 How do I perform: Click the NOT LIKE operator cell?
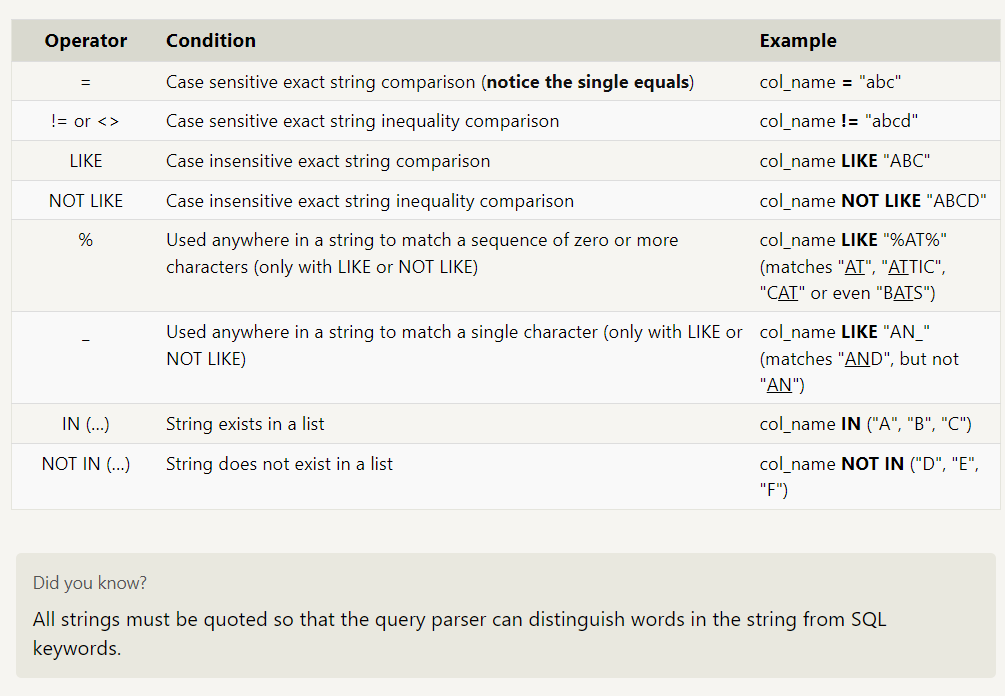point(85,201)
